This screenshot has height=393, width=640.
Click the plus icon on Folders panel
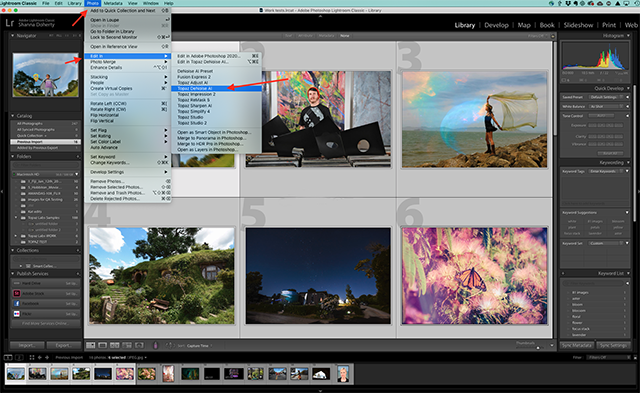[78, 156]
